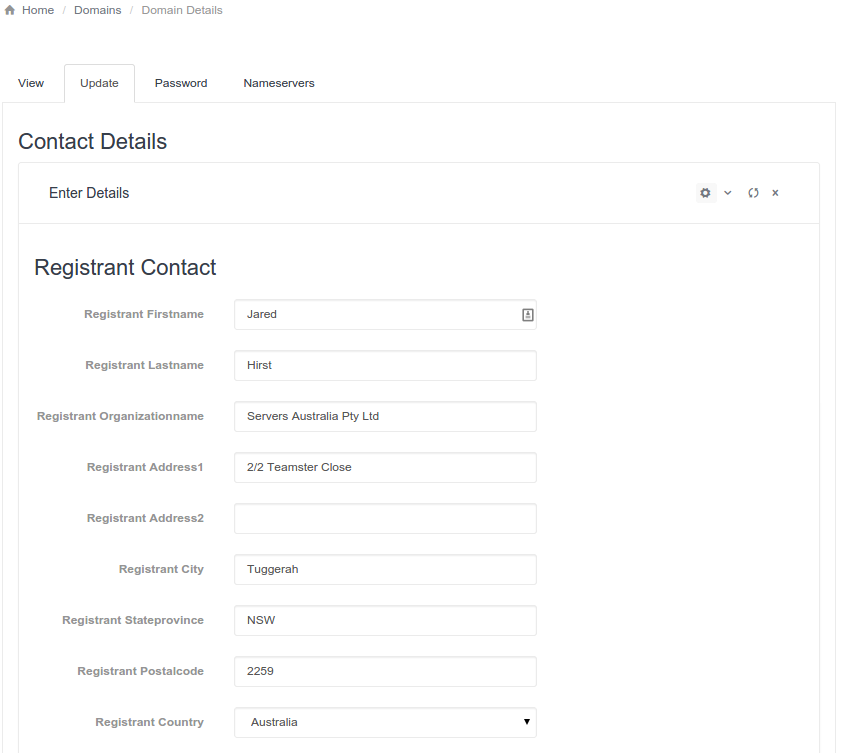Click the Registrant Organizationname input
This screenshot has width=844, height=753.
[385, 417]
